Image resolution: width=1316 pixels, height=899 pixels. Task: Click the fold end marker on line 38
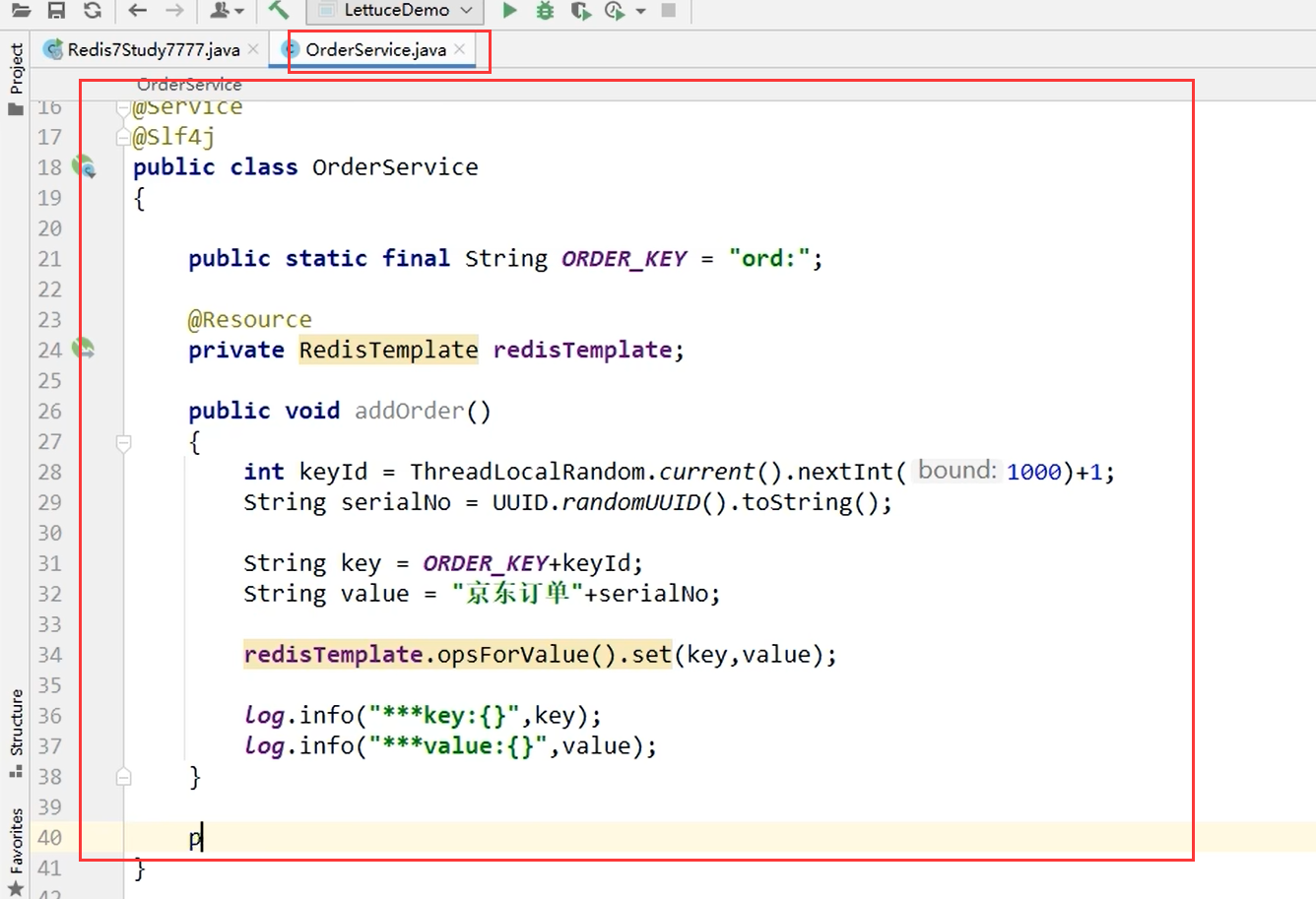[x=123, y=777]
